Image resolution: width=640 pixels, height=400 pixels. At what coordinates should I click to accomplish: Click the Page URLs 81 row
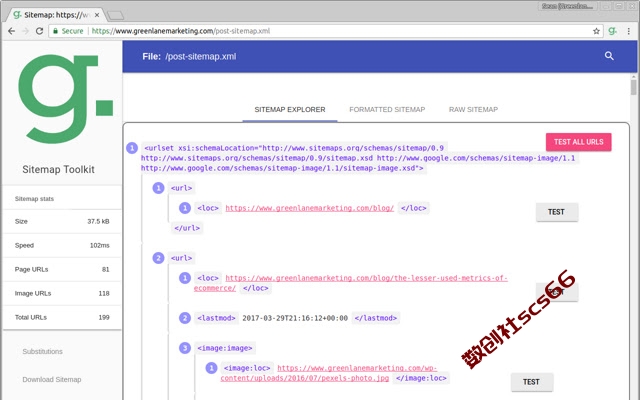point(62,269)
